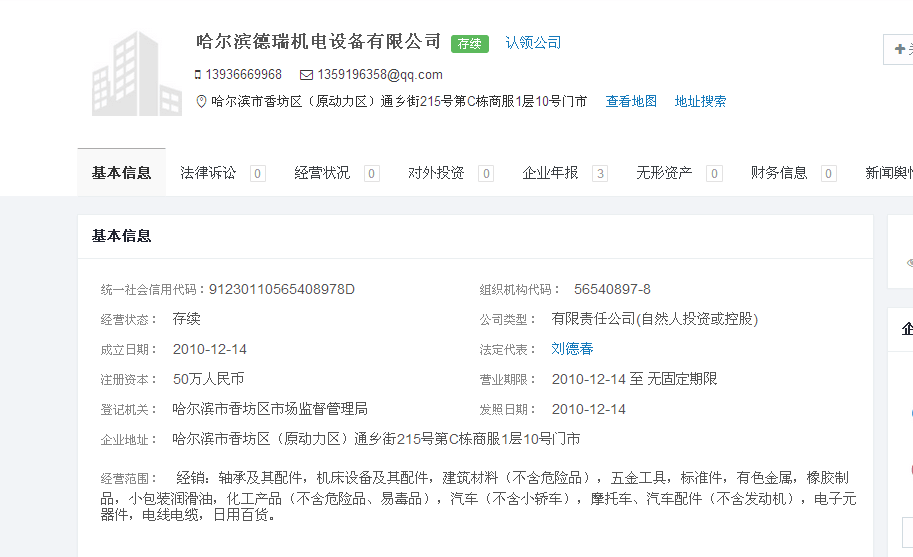
Task: Select the 新闻舆情 tab
Action: (888, 173)
